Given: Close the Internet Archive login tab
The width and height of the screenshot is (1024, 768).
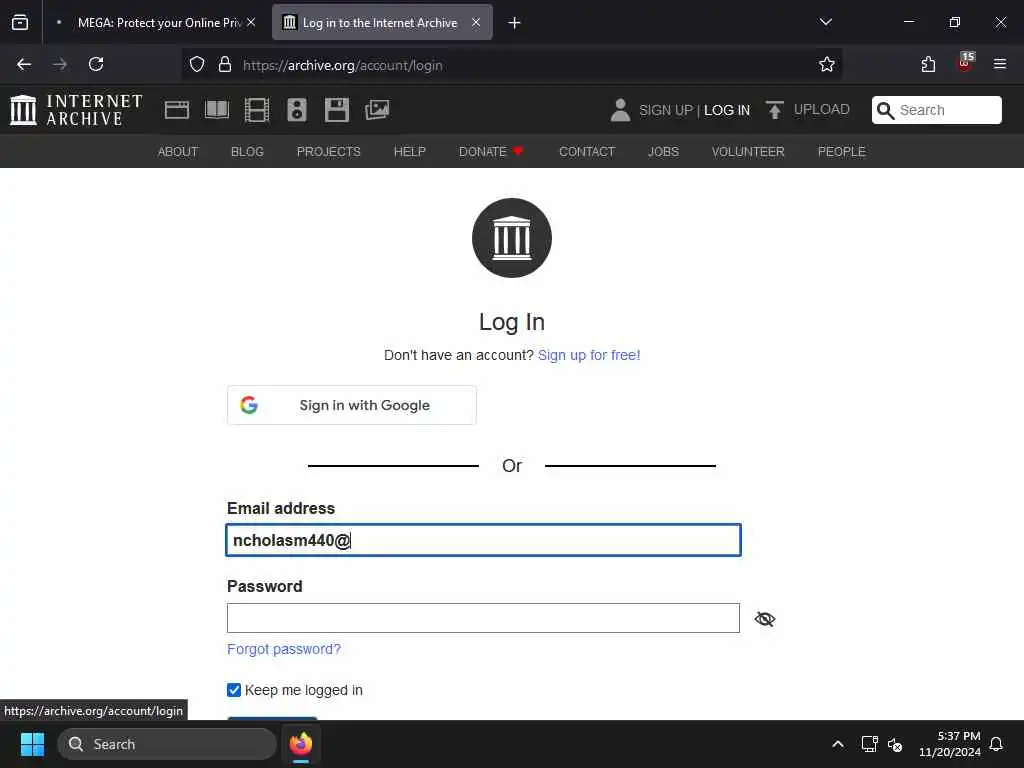Looking at the screenshot, I should tap(476, 22).
